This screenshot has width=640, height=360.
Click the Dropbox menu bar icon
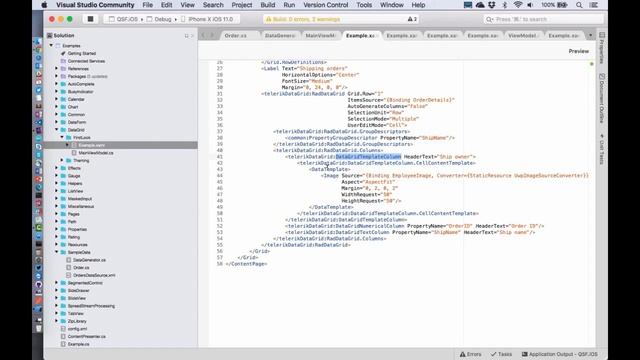(492, 5)
